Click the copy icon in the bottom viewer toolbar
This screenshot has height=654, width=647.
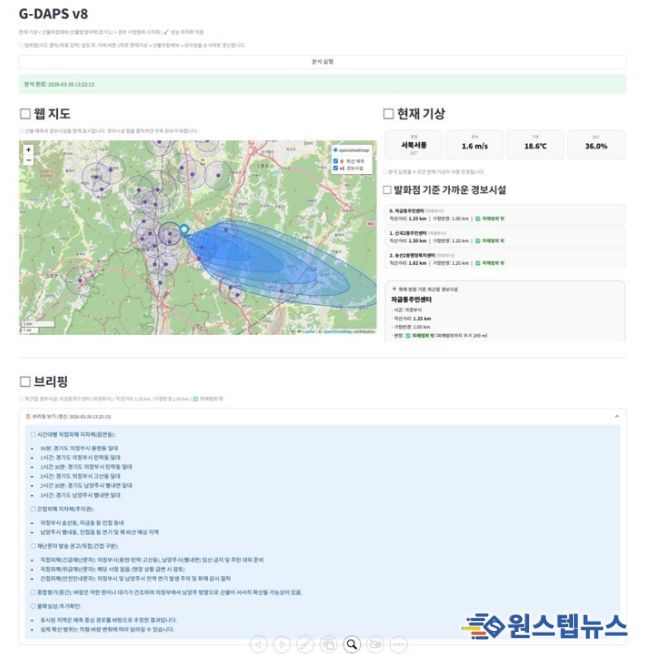(x=328, y=644)
